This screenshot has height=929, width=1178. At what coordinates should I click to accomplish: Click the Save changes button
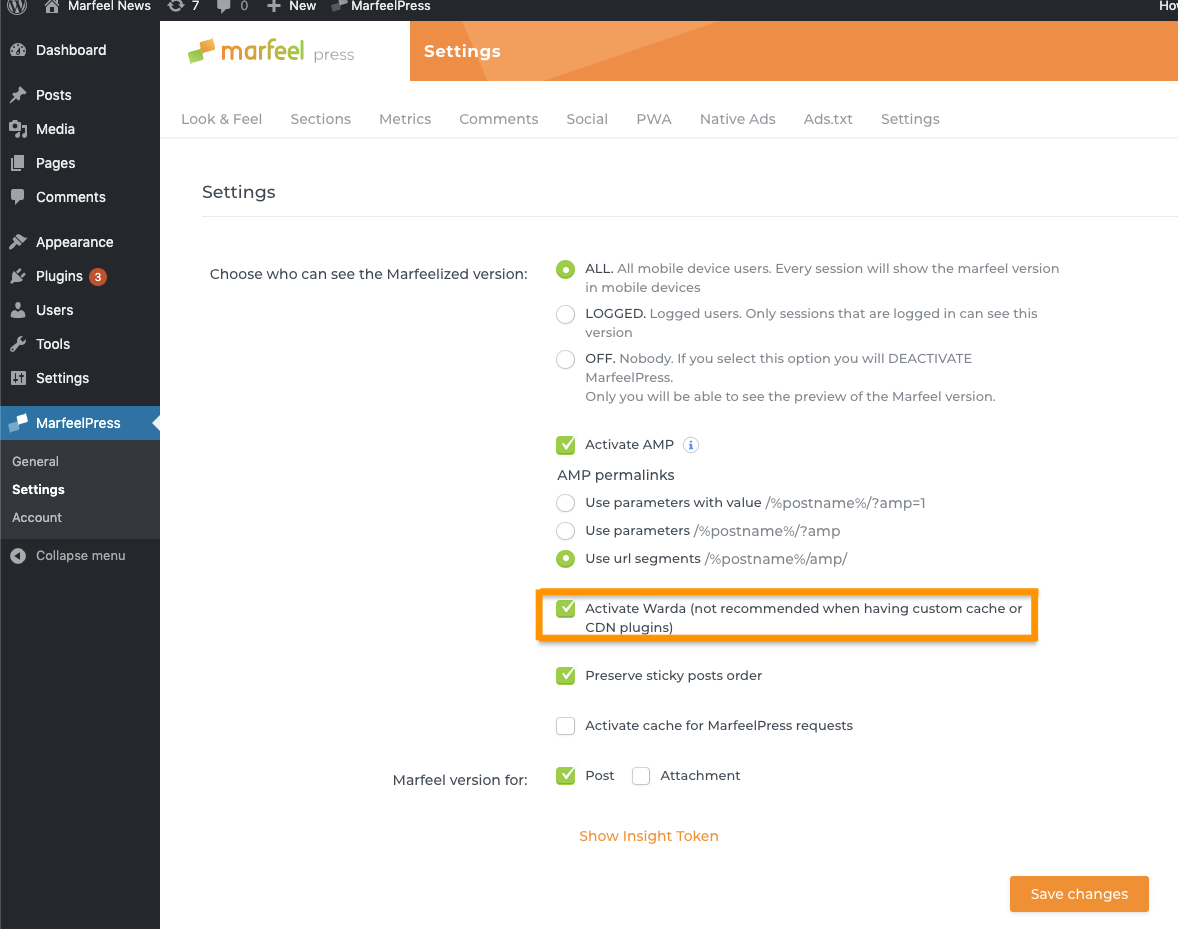pos(1079,894)
